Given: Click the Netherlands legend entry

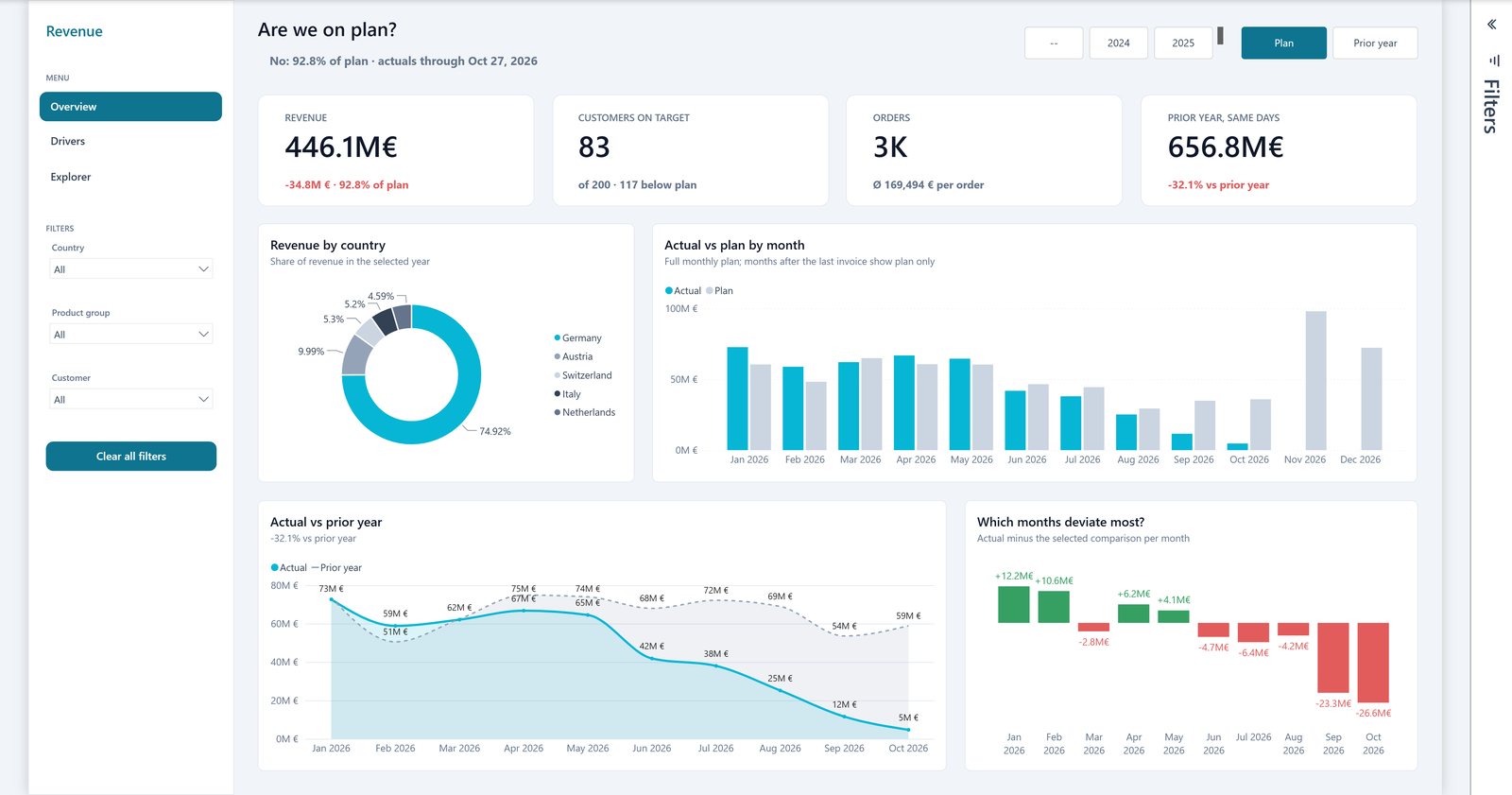Looking at the screenshot, I should [585, 412].
